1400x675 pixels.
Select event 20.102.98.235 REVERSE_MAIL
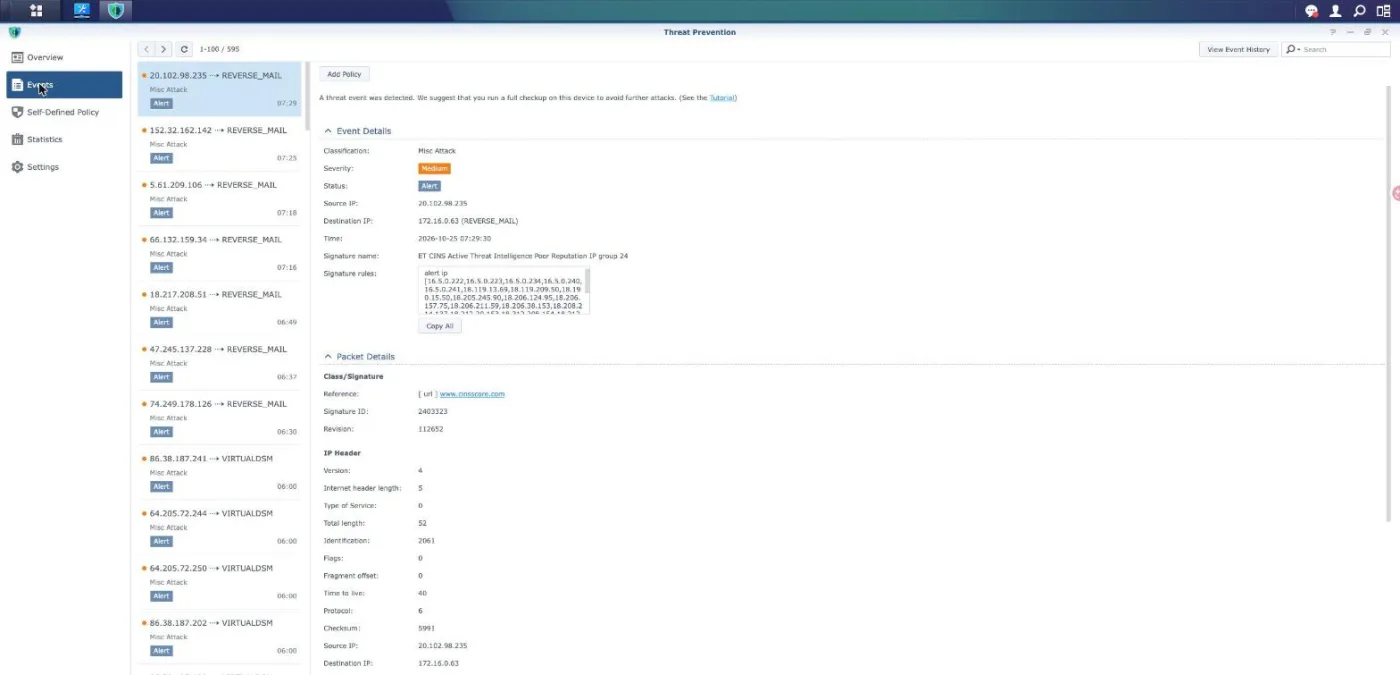point(219,88)
